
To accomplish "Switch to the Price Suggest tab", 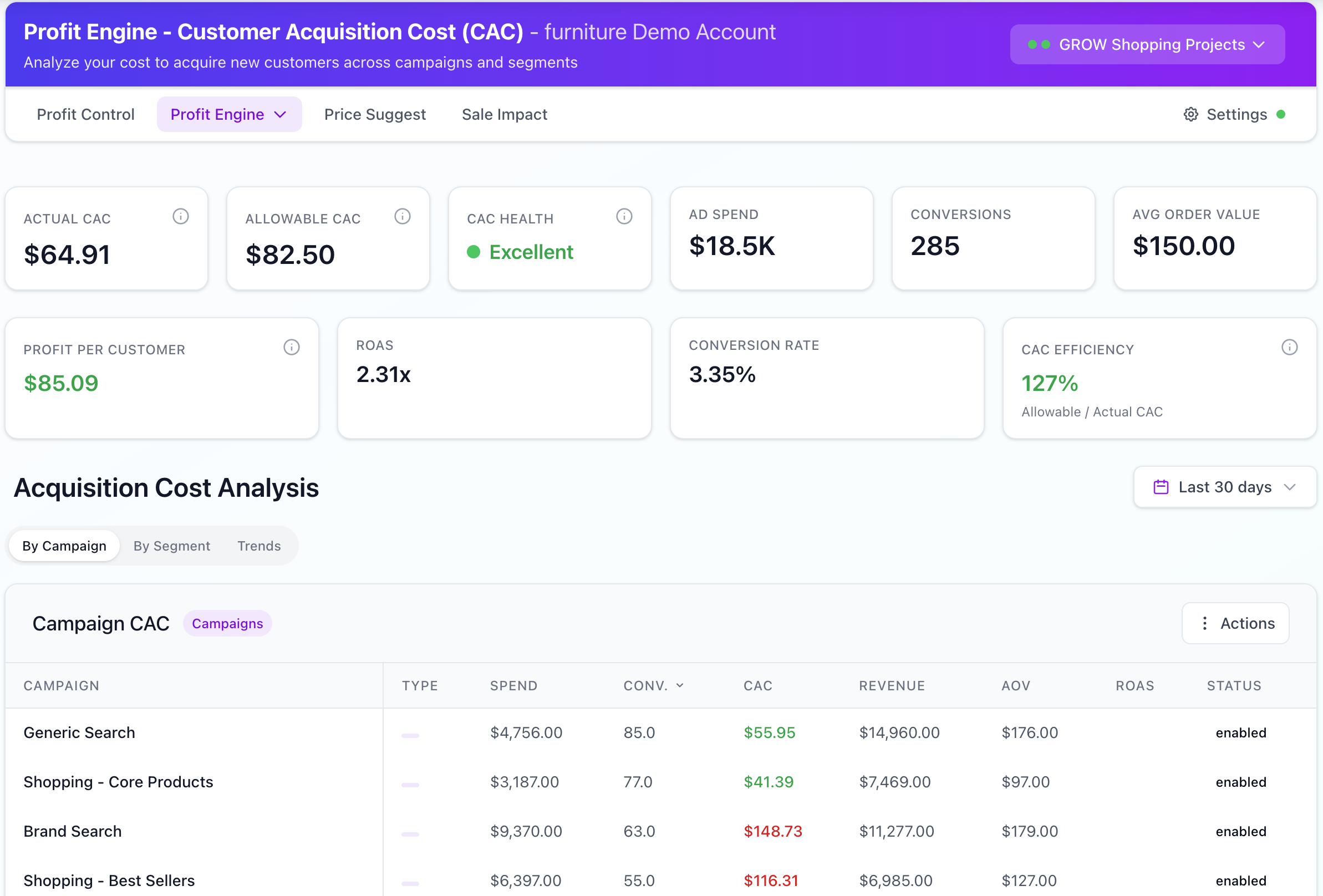I will [375, 114].
